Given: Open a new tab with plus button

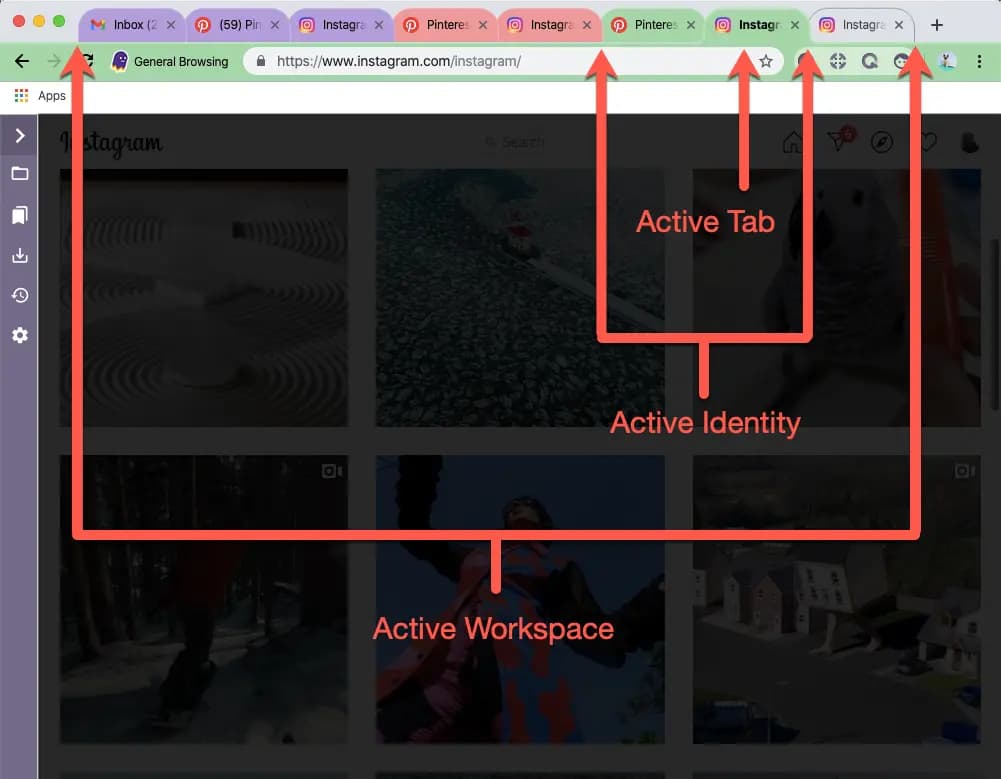Looking at the screenshot, I should [x=936, y=25].
